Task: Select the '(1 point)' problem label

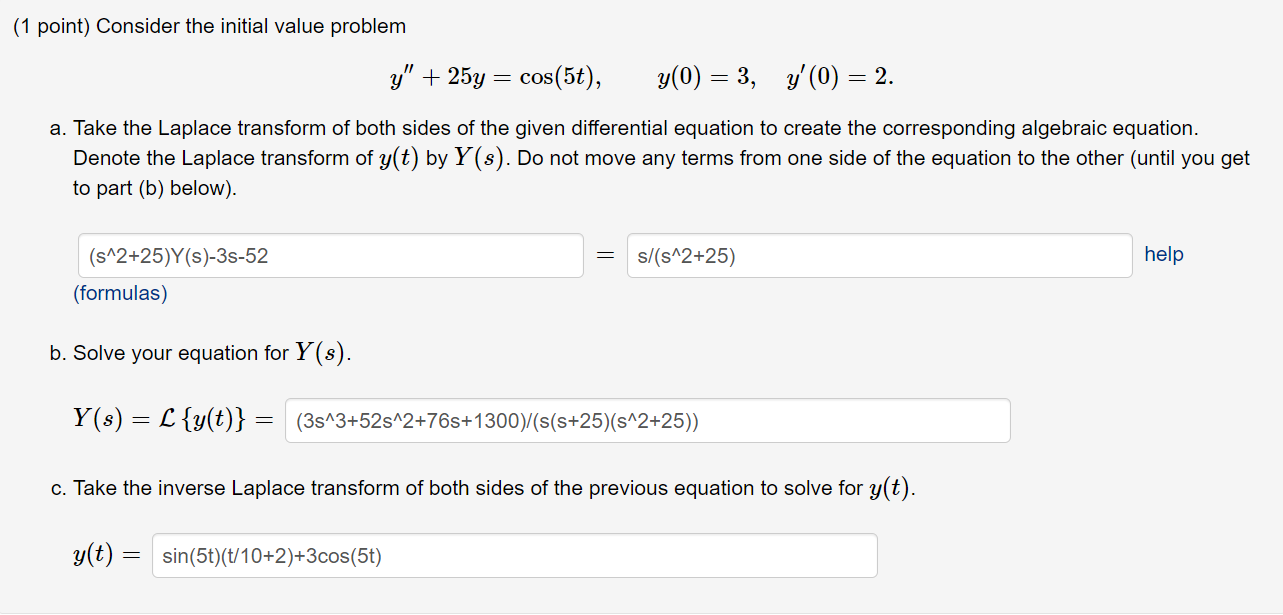Action: pyautogui.click(x=49, y=25)
